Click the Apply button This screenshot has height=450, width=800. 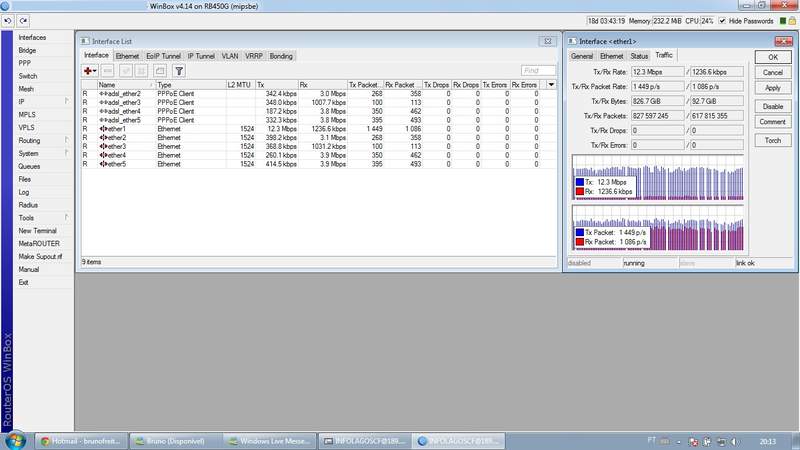pos(773,88)
